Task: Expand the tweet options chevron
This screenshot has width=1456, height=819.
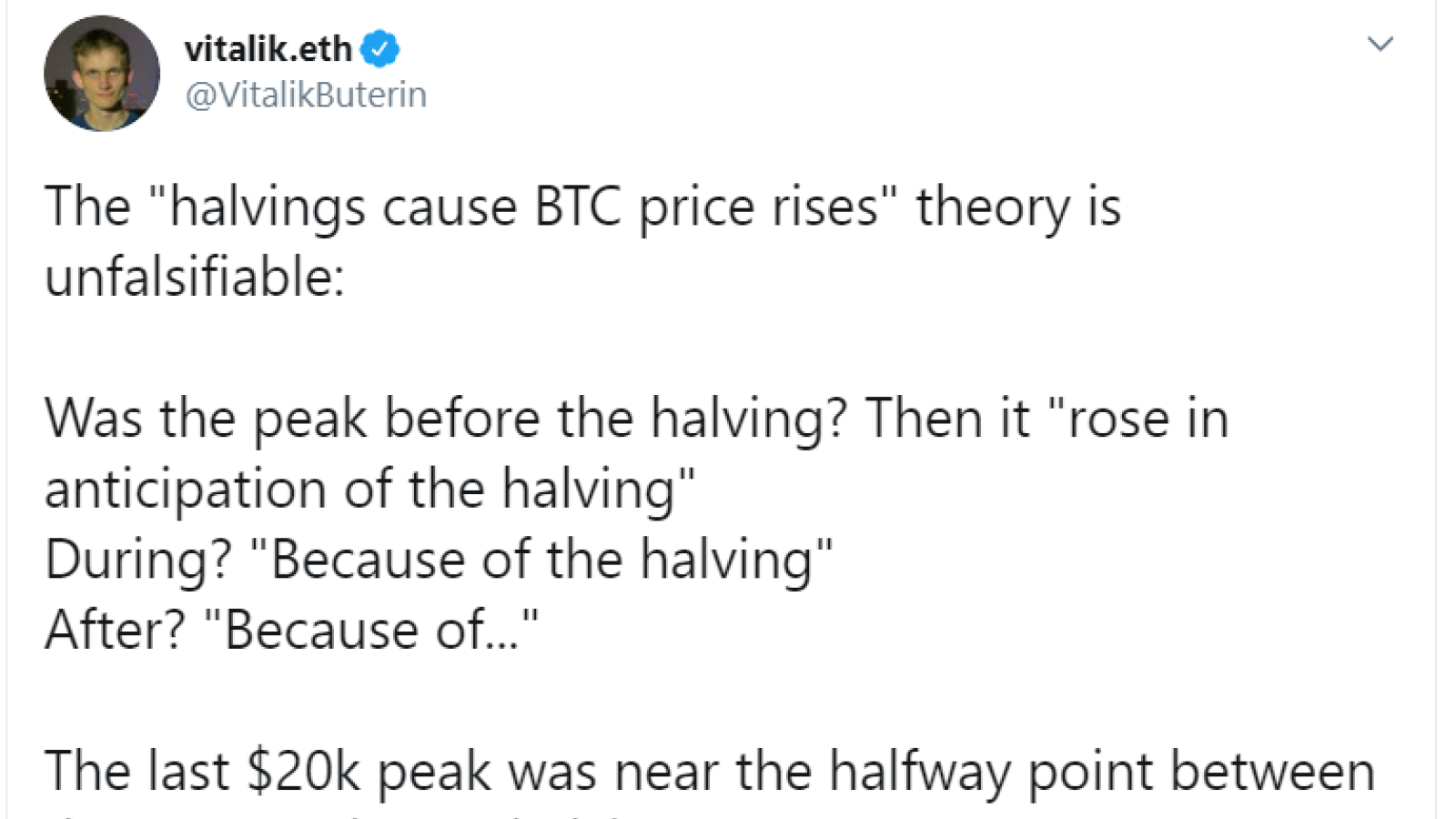Action: [1380, 44]
